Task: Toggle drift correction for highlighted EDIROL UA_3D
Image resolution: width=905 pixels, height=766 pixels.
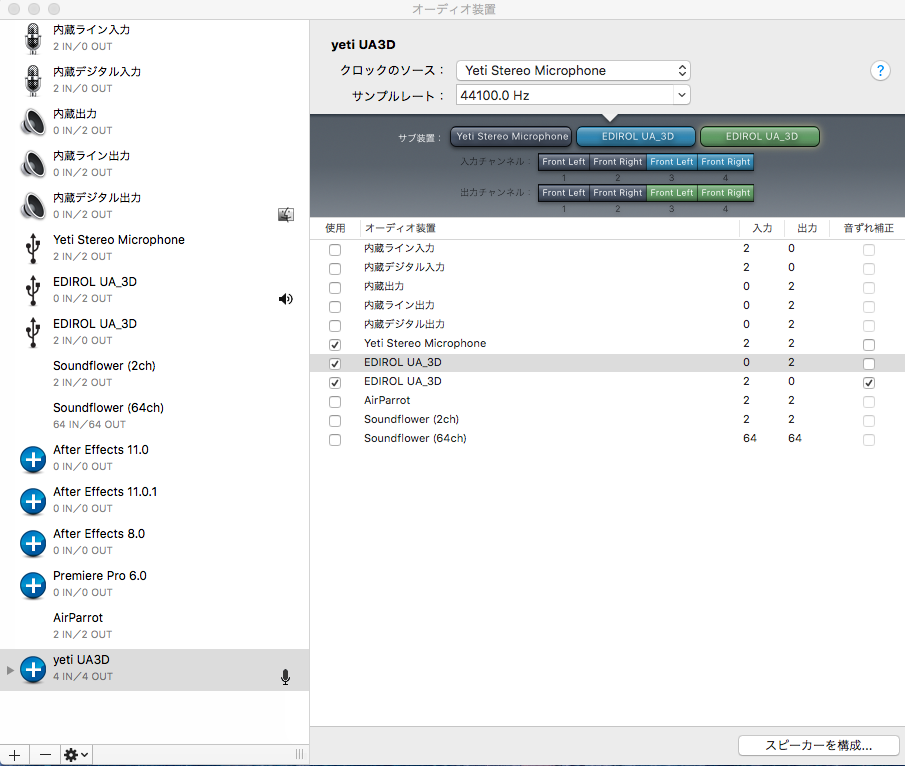Action: tap(869, 364)
